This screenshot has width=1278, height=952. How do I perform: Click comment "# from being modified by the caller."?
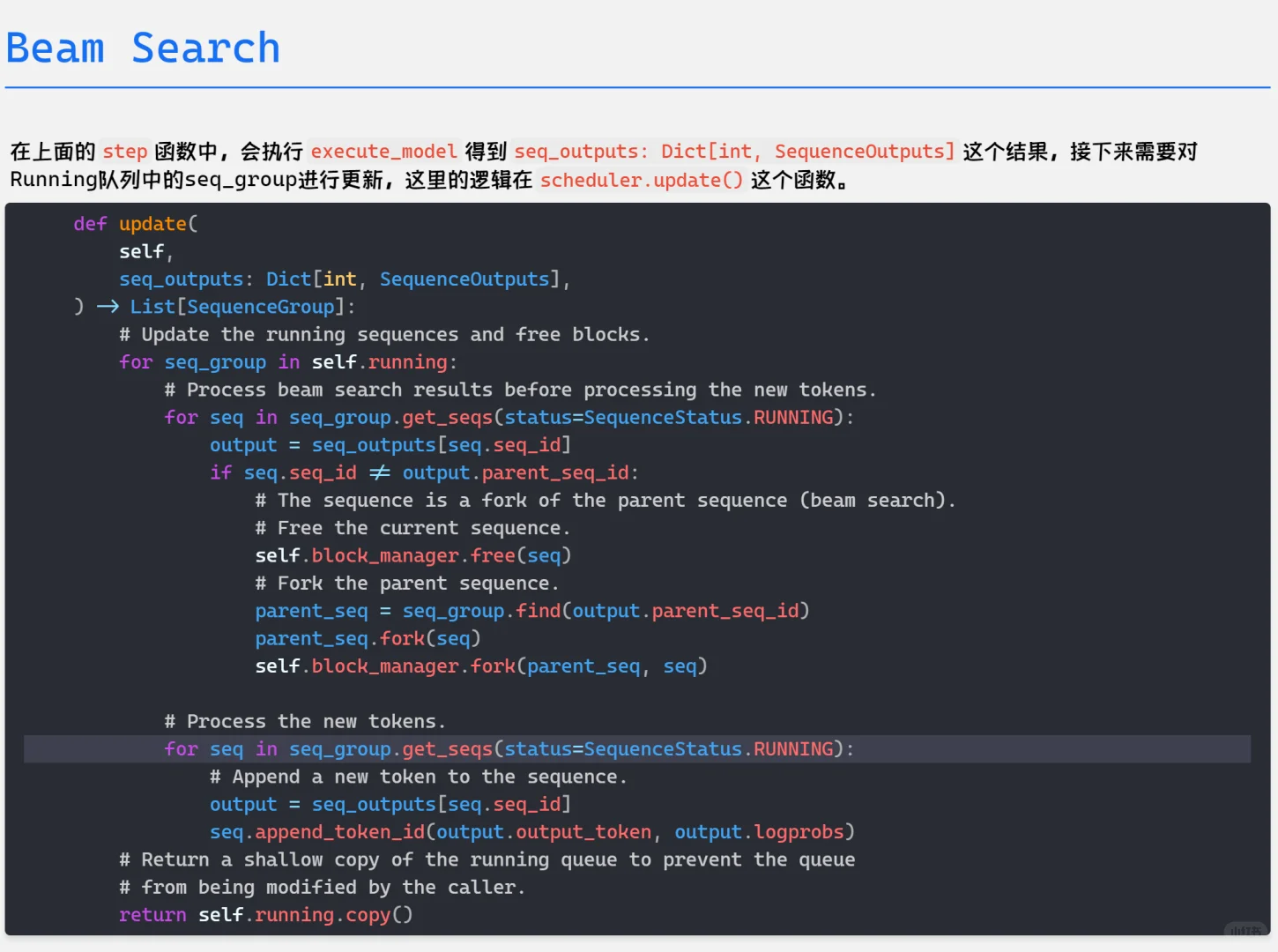pos(323,888)
